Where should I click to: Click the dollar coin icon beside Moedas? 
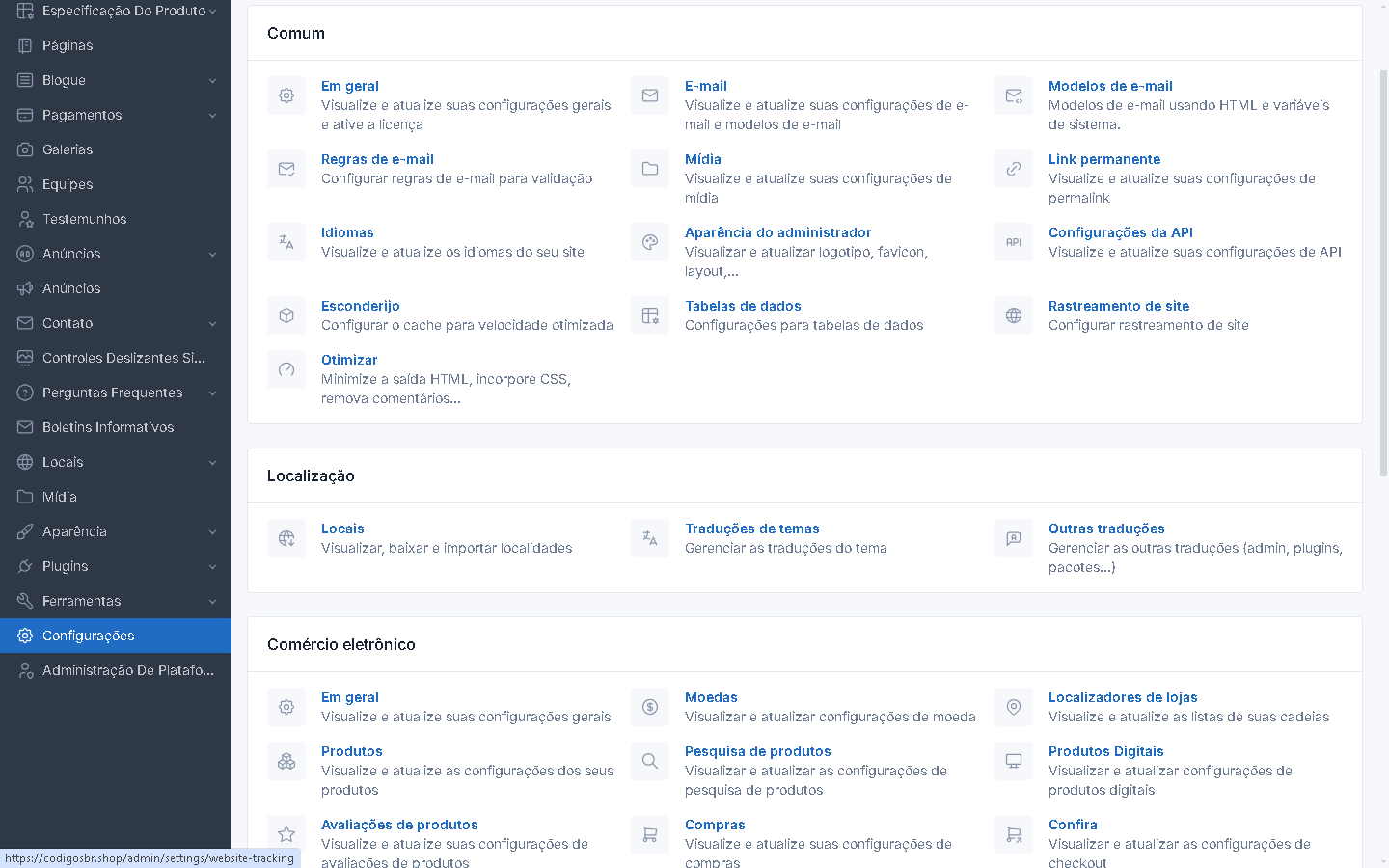click(650, 707)
